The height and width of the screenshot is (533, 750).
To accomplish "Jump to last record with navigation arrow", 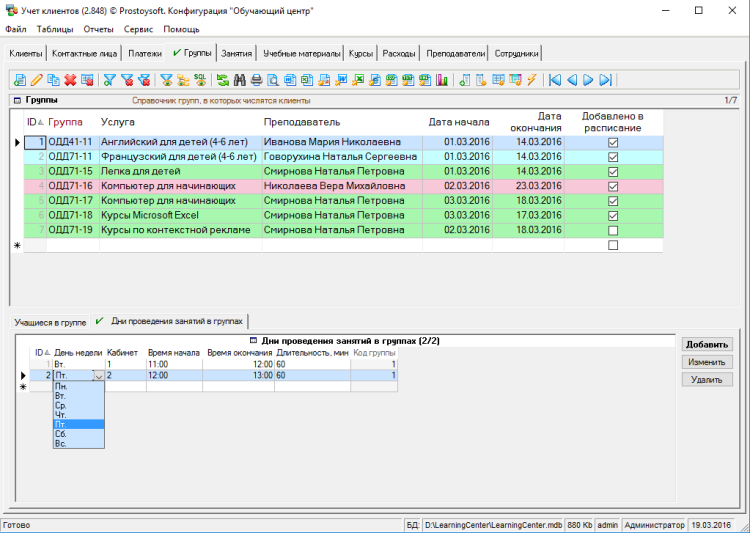I will click(x=605, y=80).
